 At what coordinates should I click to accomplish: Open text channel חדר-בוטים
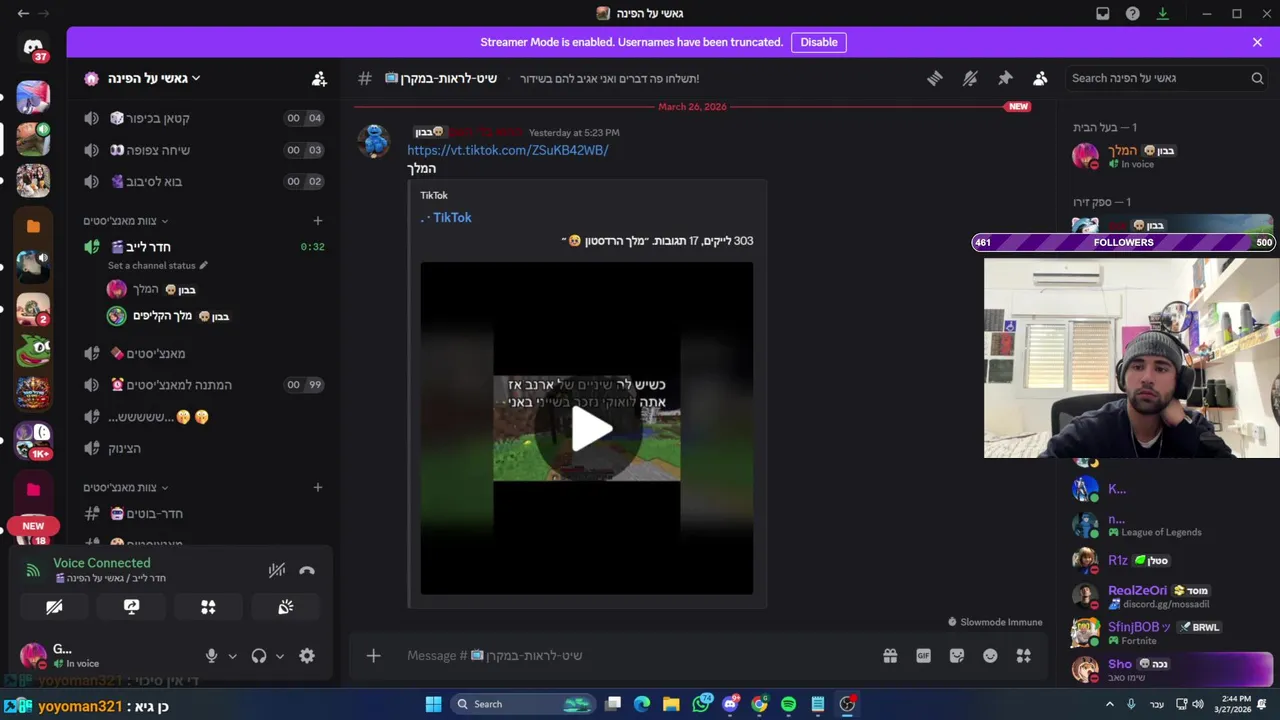[x=204, y=513]
